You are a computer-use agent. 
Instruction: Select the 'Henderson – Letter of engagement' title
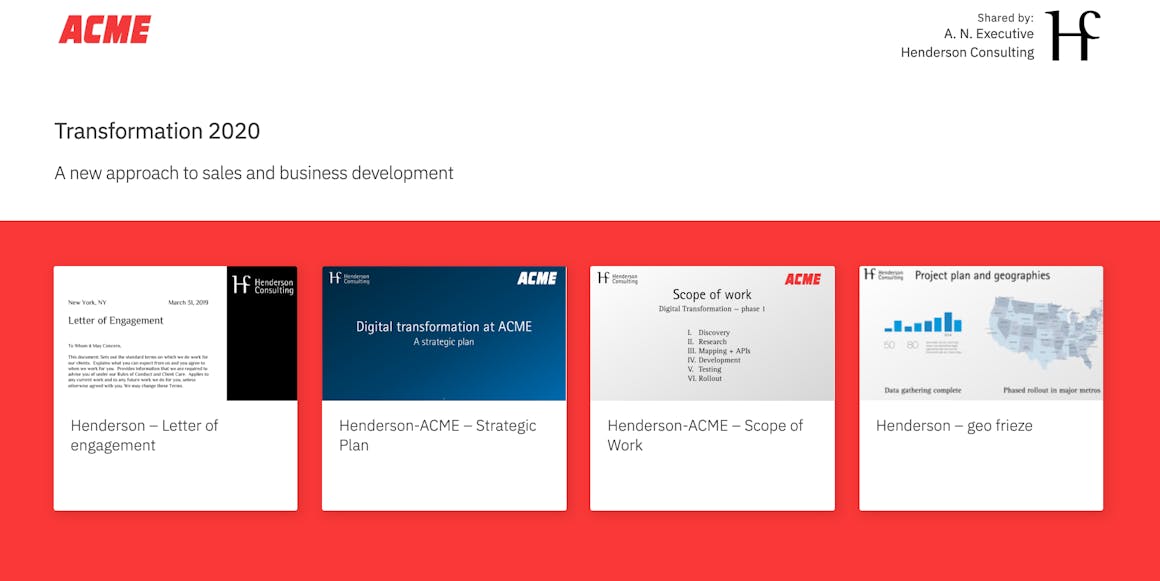coord(144,435)
